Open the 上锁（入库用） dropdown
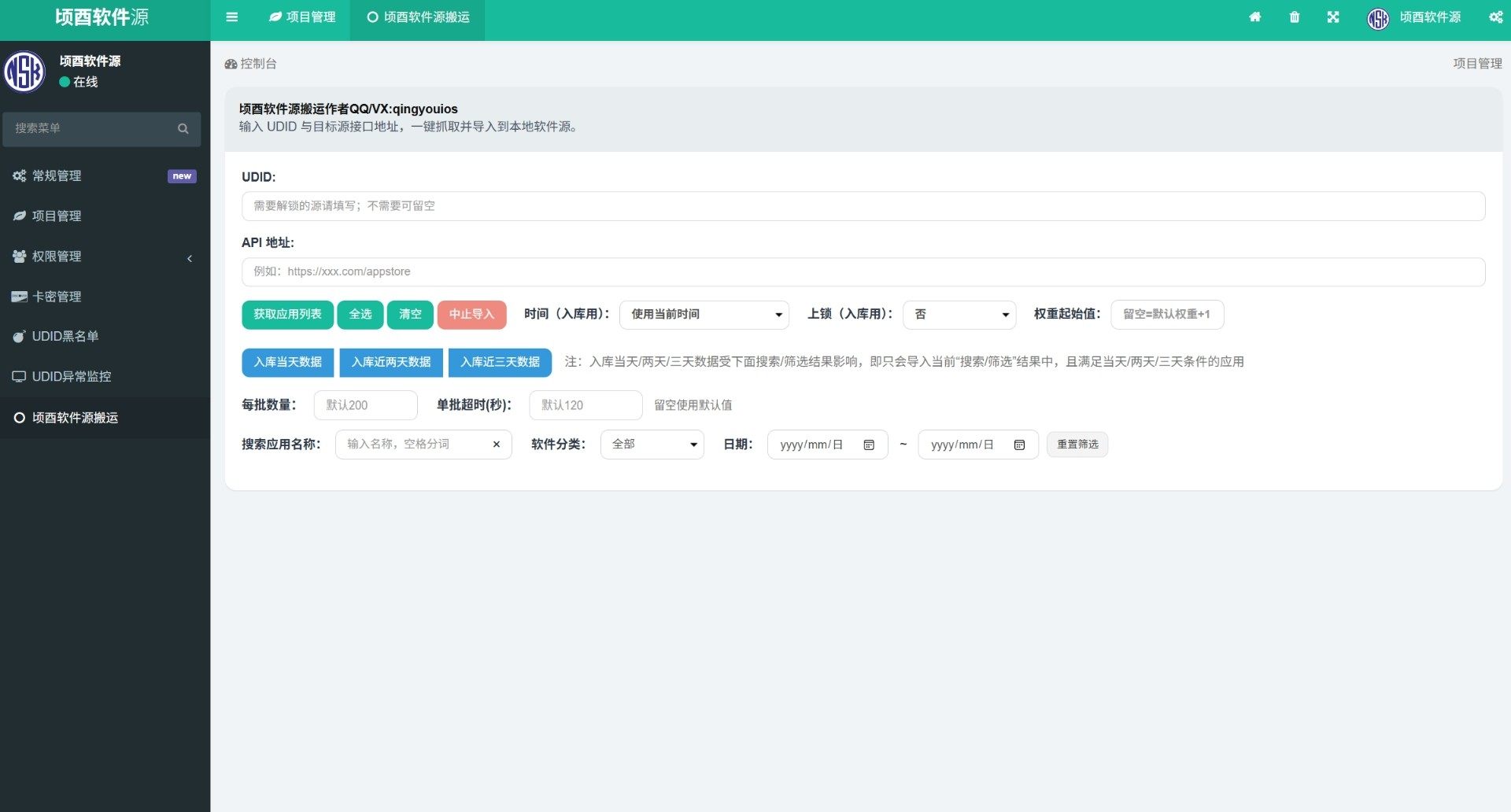This screenshot has width=1511, height=812. pos(959,315)
